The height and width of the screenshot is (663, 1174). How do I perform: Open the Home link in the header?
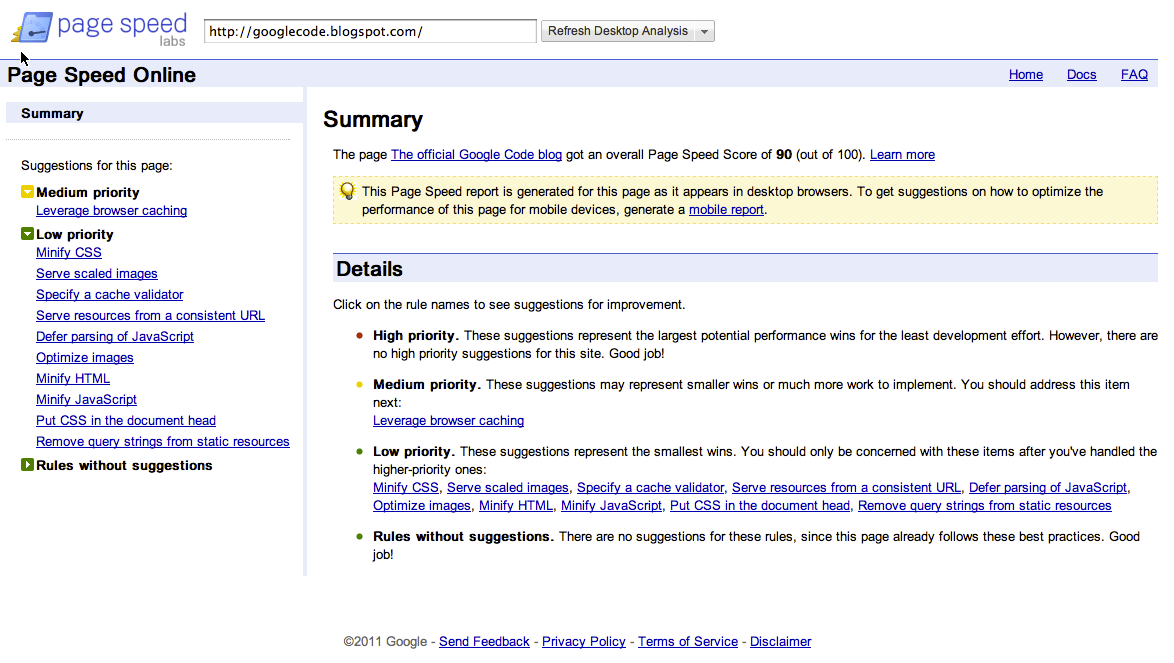coord(1026,75)
